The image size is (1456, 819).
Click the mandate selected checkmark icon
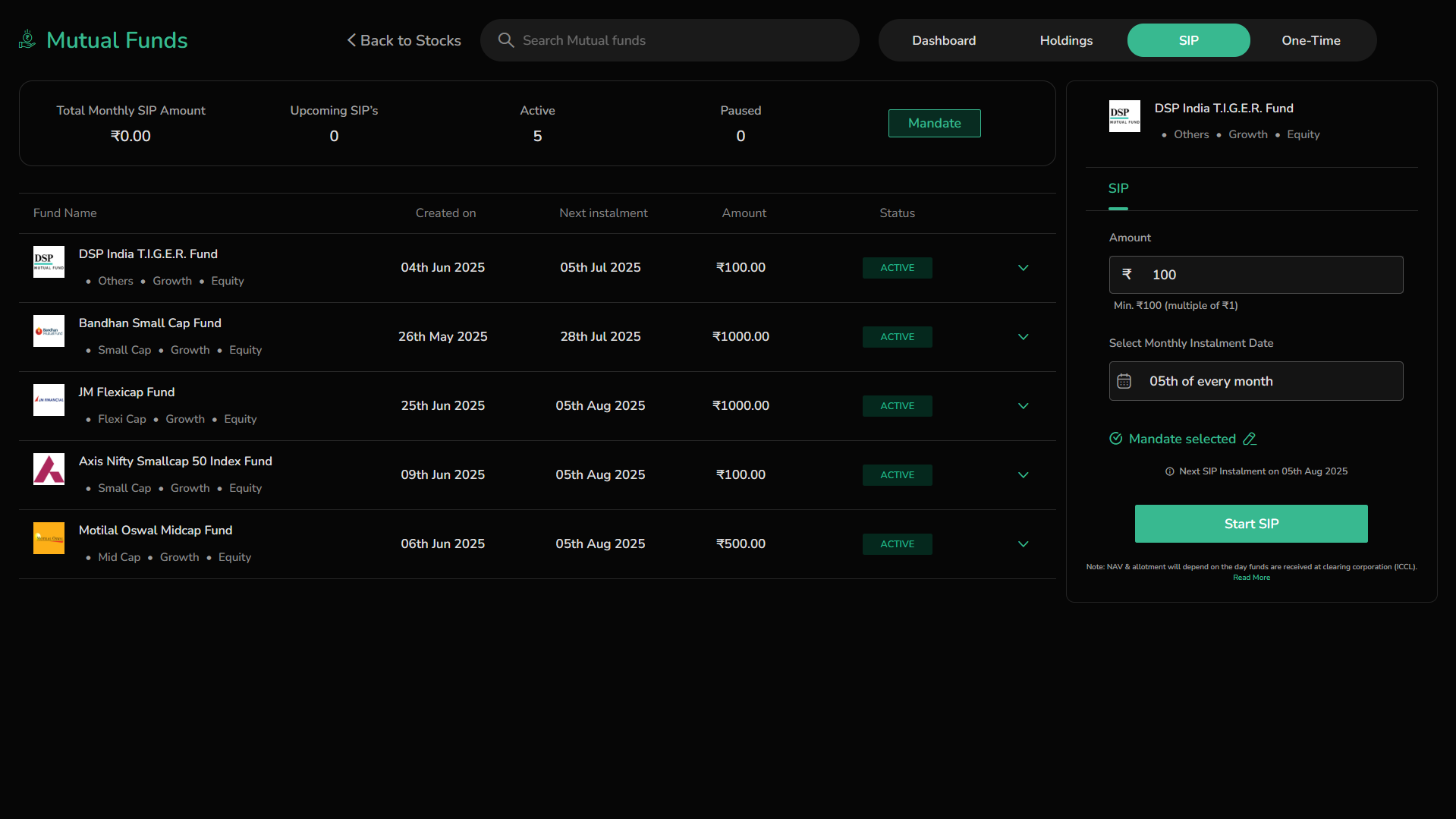tap(1116, 439)
